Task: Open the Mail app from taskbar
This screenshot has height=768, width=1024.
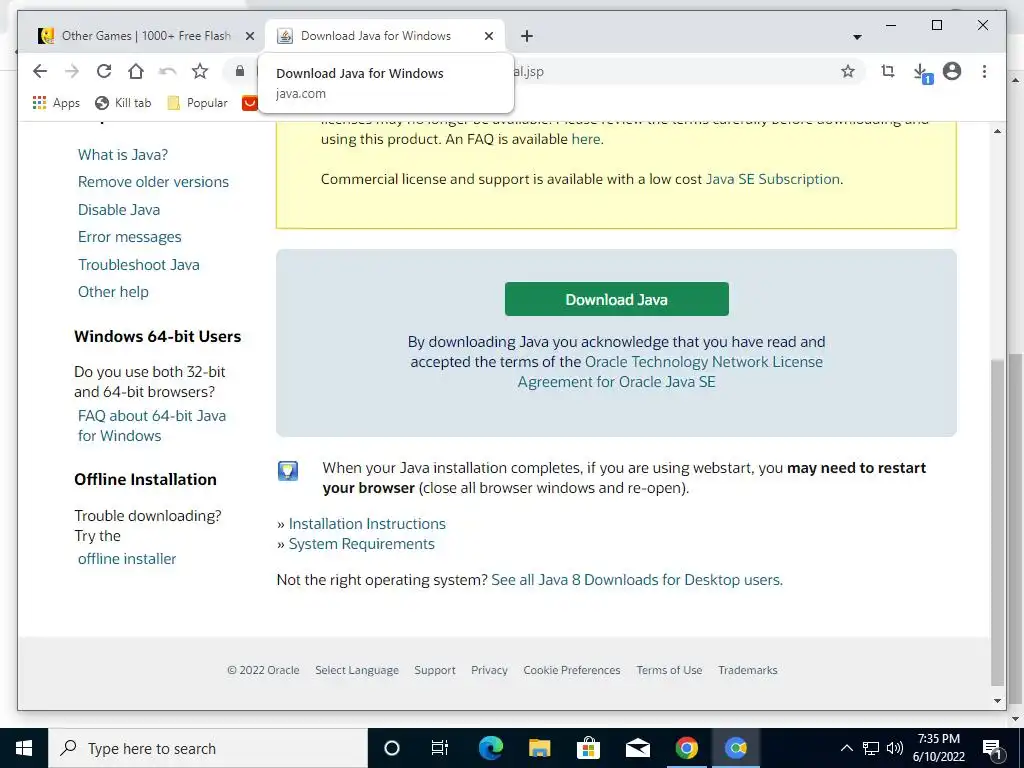Action: tap(637, 748)
